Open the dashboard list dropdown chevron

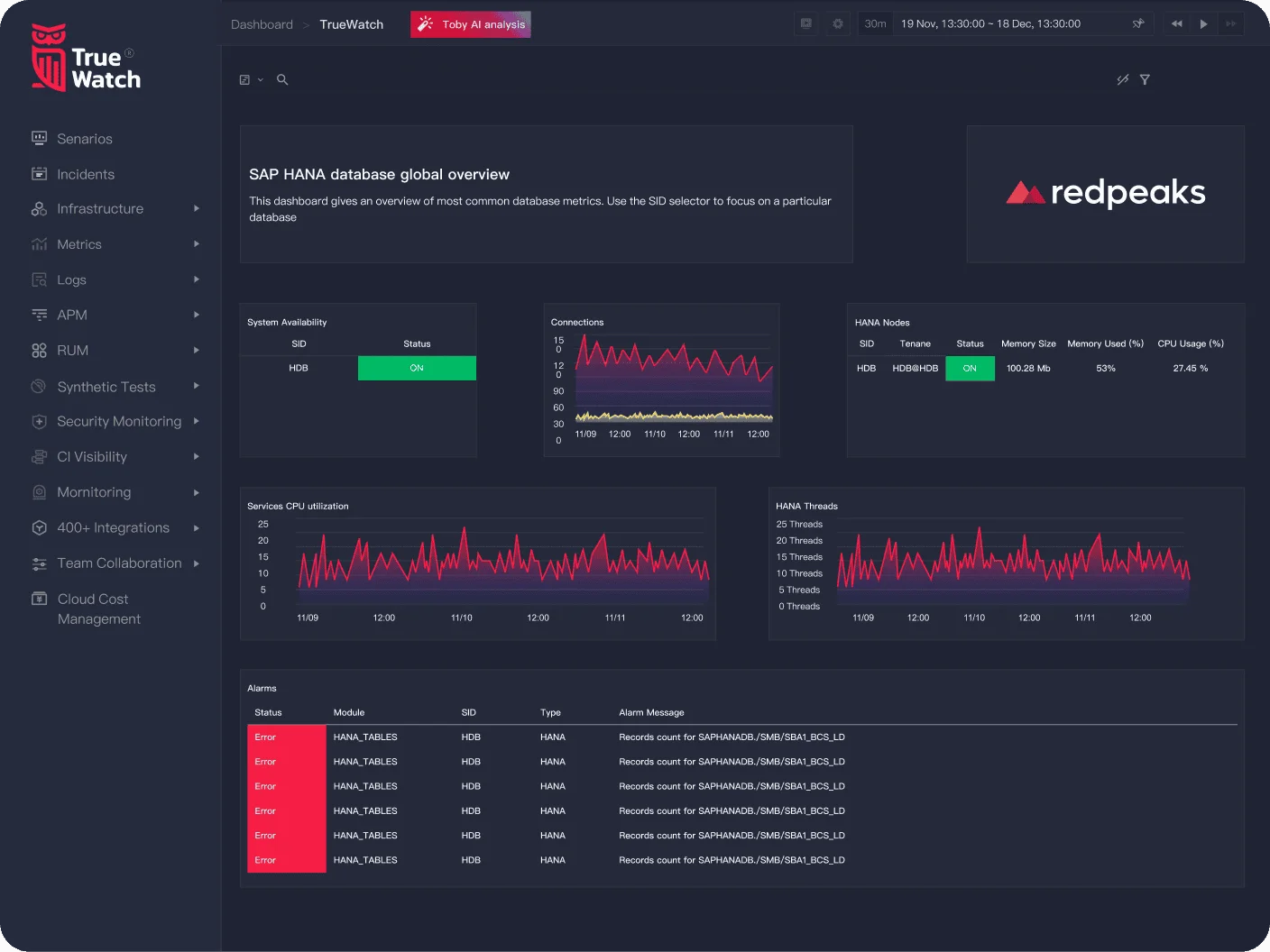pos(260,80)
